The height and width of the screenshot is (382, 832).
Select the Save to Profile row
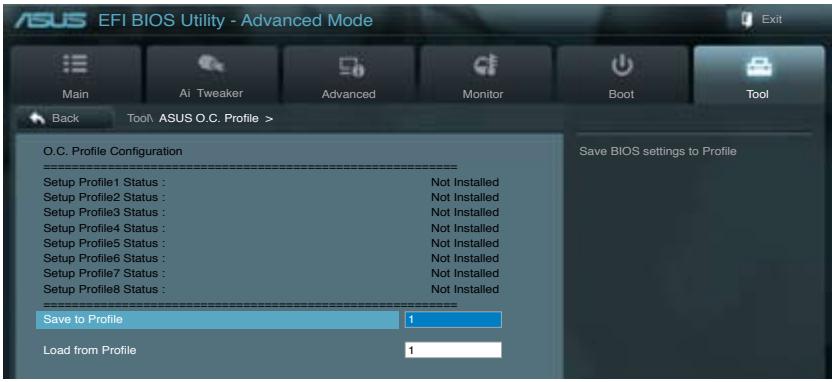[x=217, y=319]
